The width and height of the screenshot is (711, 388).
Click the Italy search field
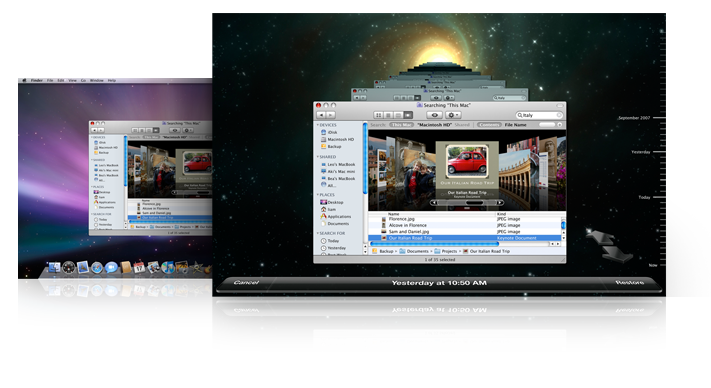point(539,115)
